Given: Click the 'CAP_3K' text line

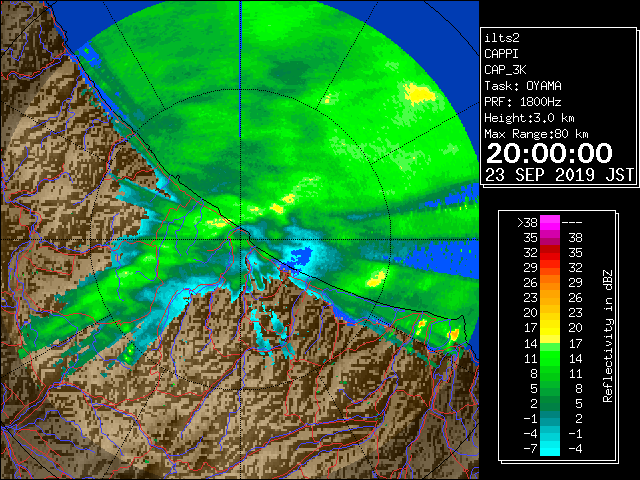Looking at the screenshot, I should (x=505, y=70).
